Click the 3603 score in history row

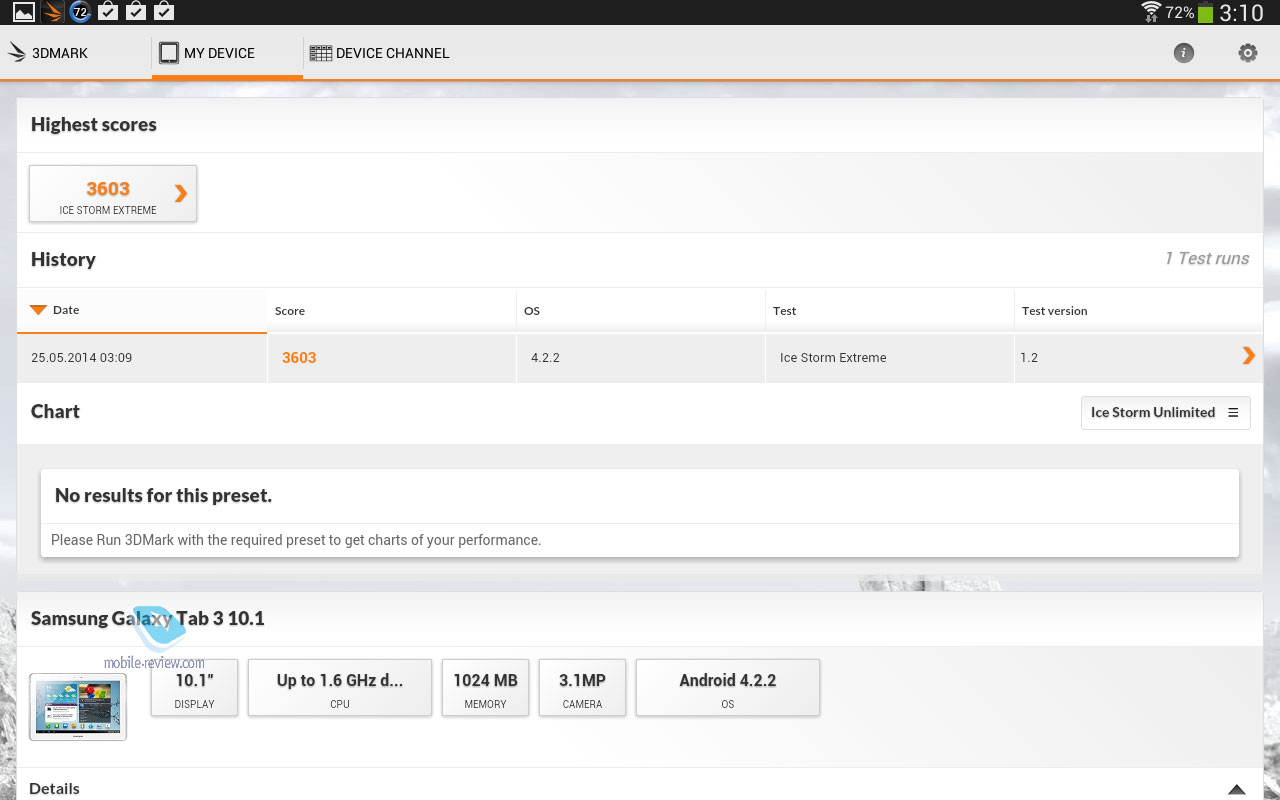(299, 357)
